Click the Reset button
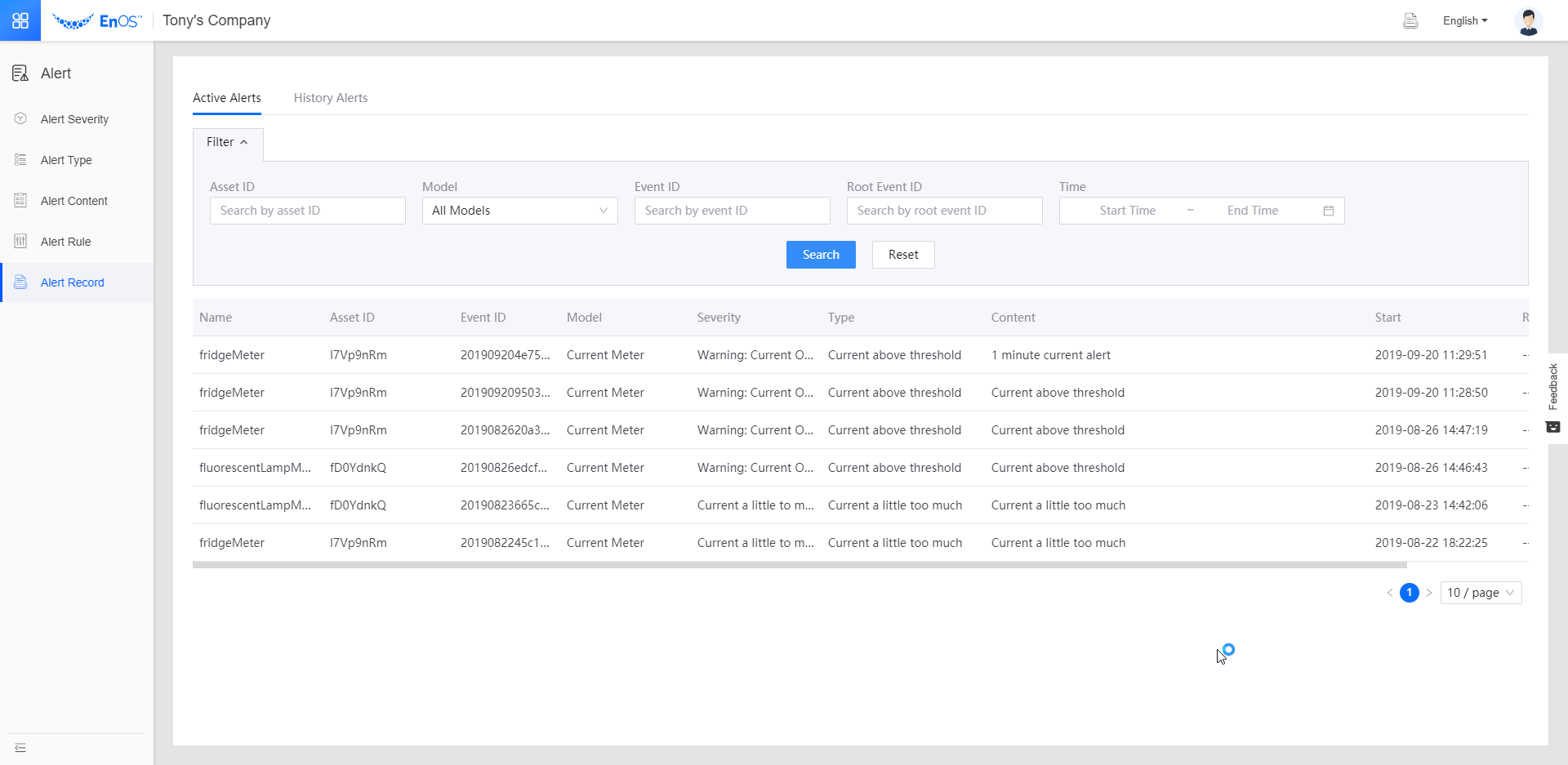This screenshot has height=765, width=1568. point(903,255)
